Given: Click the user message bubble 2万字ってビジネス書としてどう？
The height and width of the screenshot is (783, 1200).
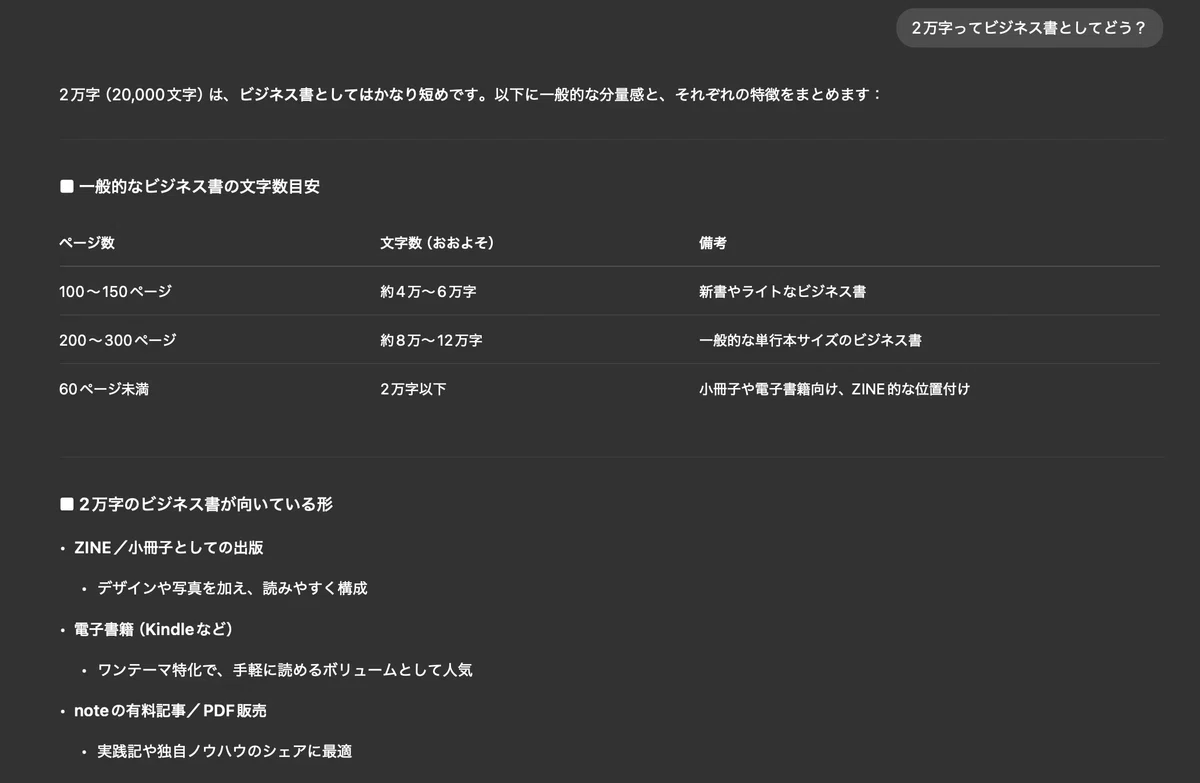Looking at the screenshot, I should click(1029, 28).
